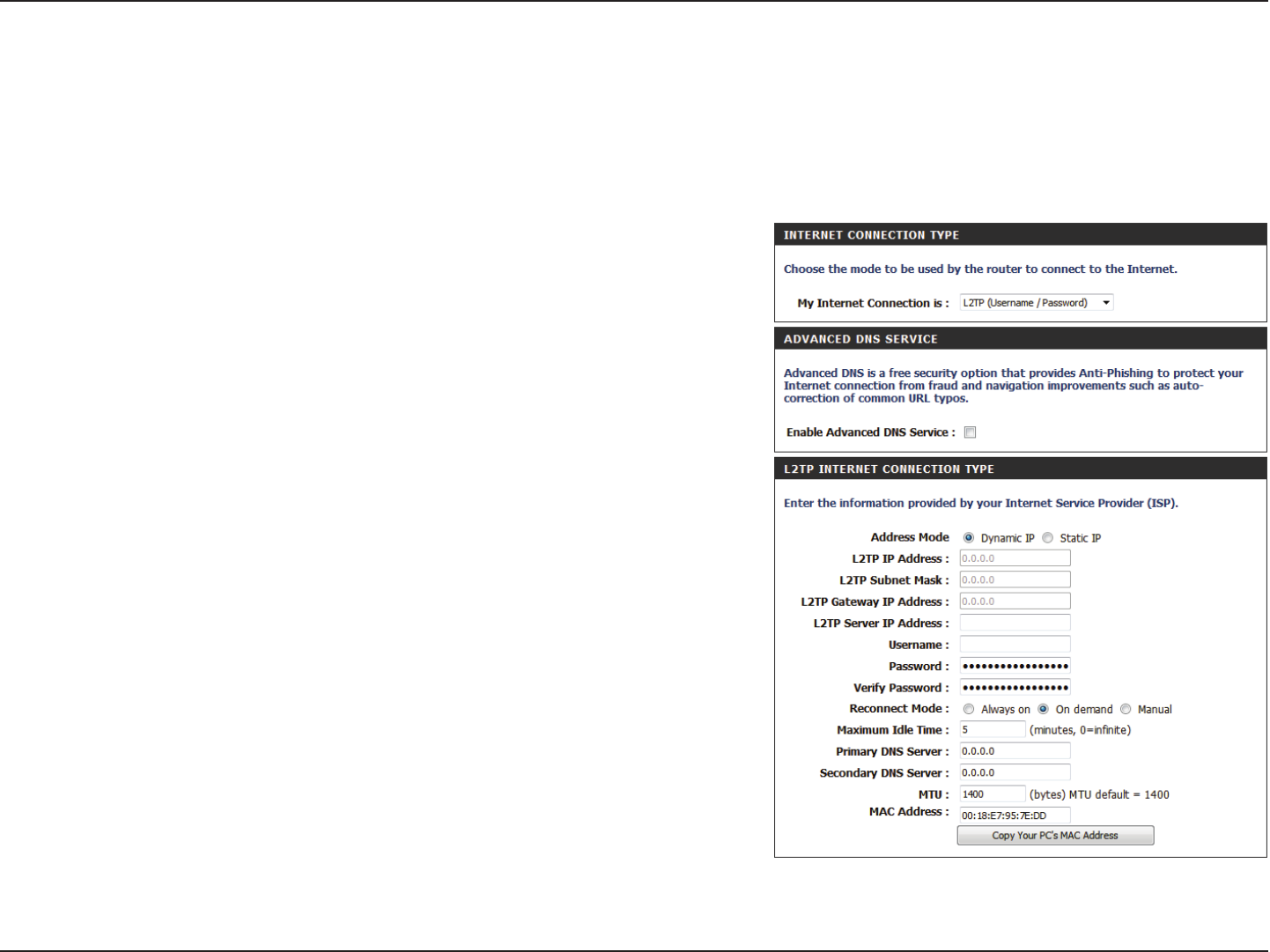The width and height of the screenshot is (1270, 952).
Task: Choose Manual reconnect mode
Action: [1126, 709]
